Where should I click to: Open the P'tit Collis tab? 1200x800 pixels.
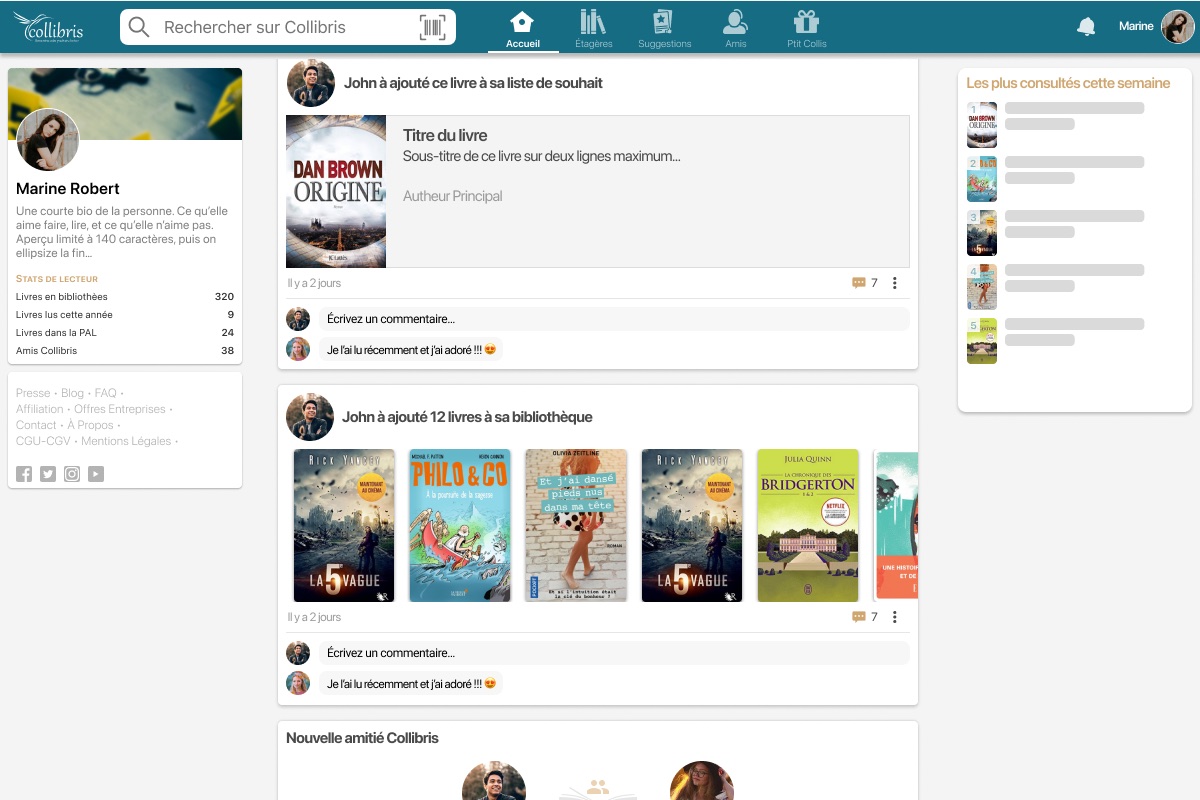[806, 29]
